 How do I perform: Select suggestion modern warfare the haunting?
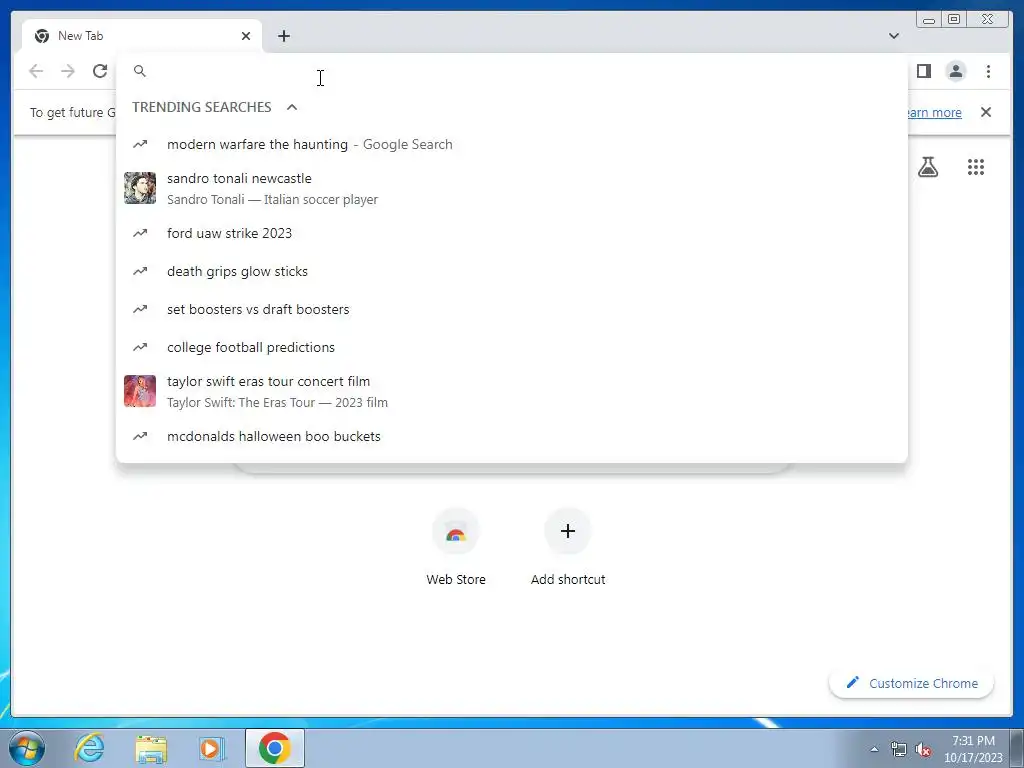(511, 144)
